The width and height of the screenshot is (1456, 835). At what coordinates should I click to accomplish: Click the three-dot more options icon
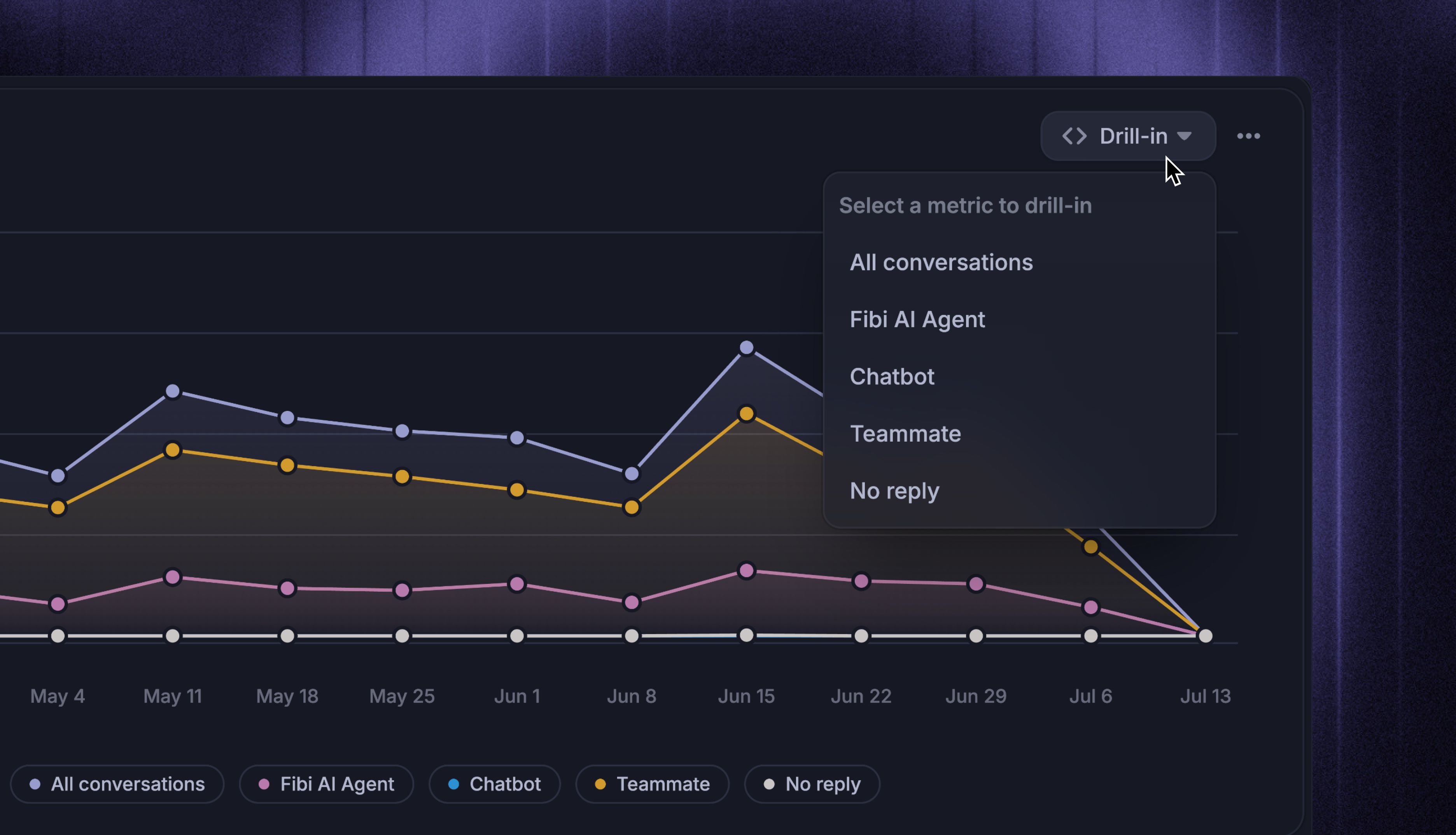[x=1248, y=136]
